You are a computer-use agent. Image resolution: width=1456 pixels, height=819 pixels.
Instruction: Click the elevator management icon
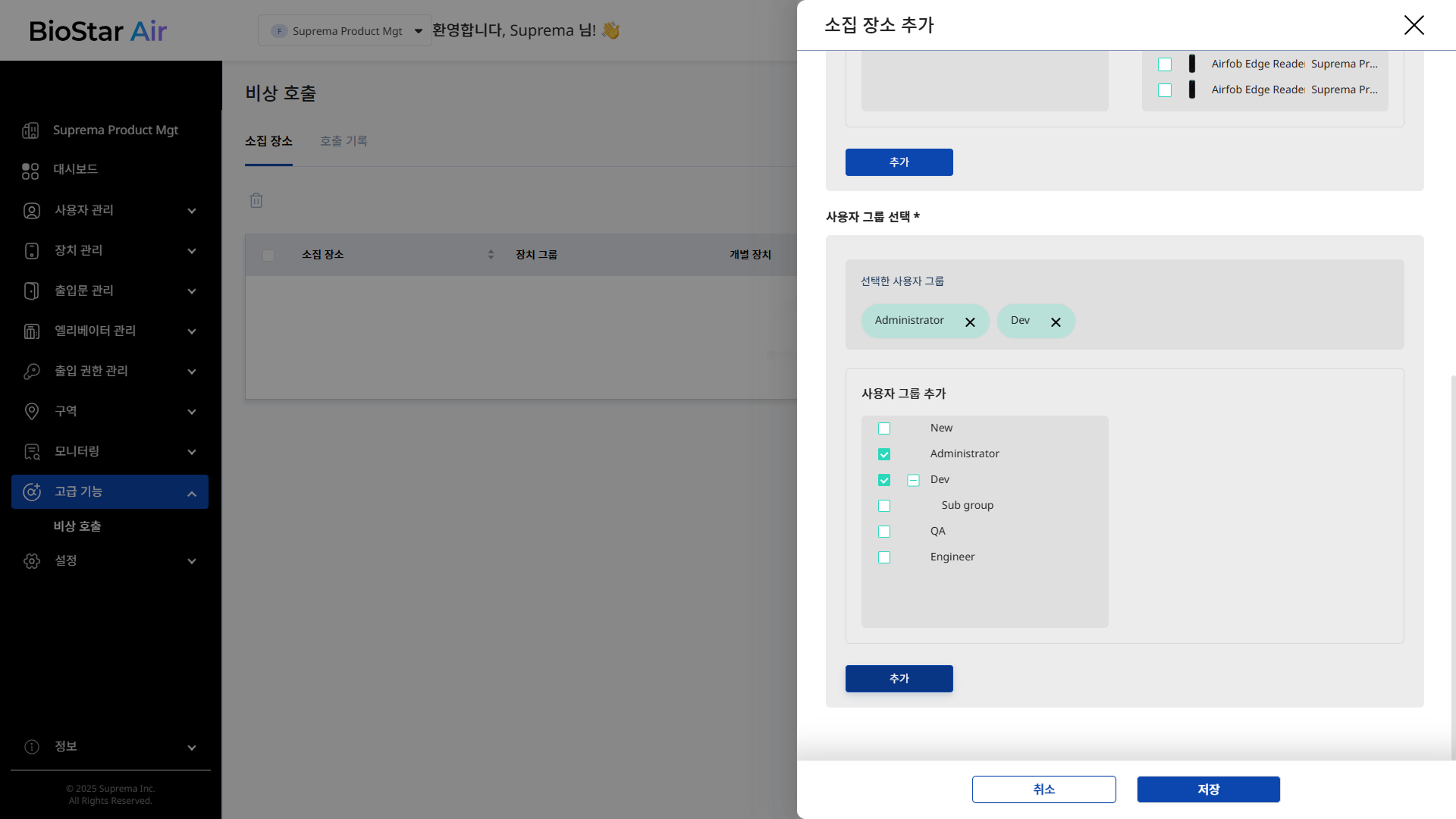click(31, 331)
